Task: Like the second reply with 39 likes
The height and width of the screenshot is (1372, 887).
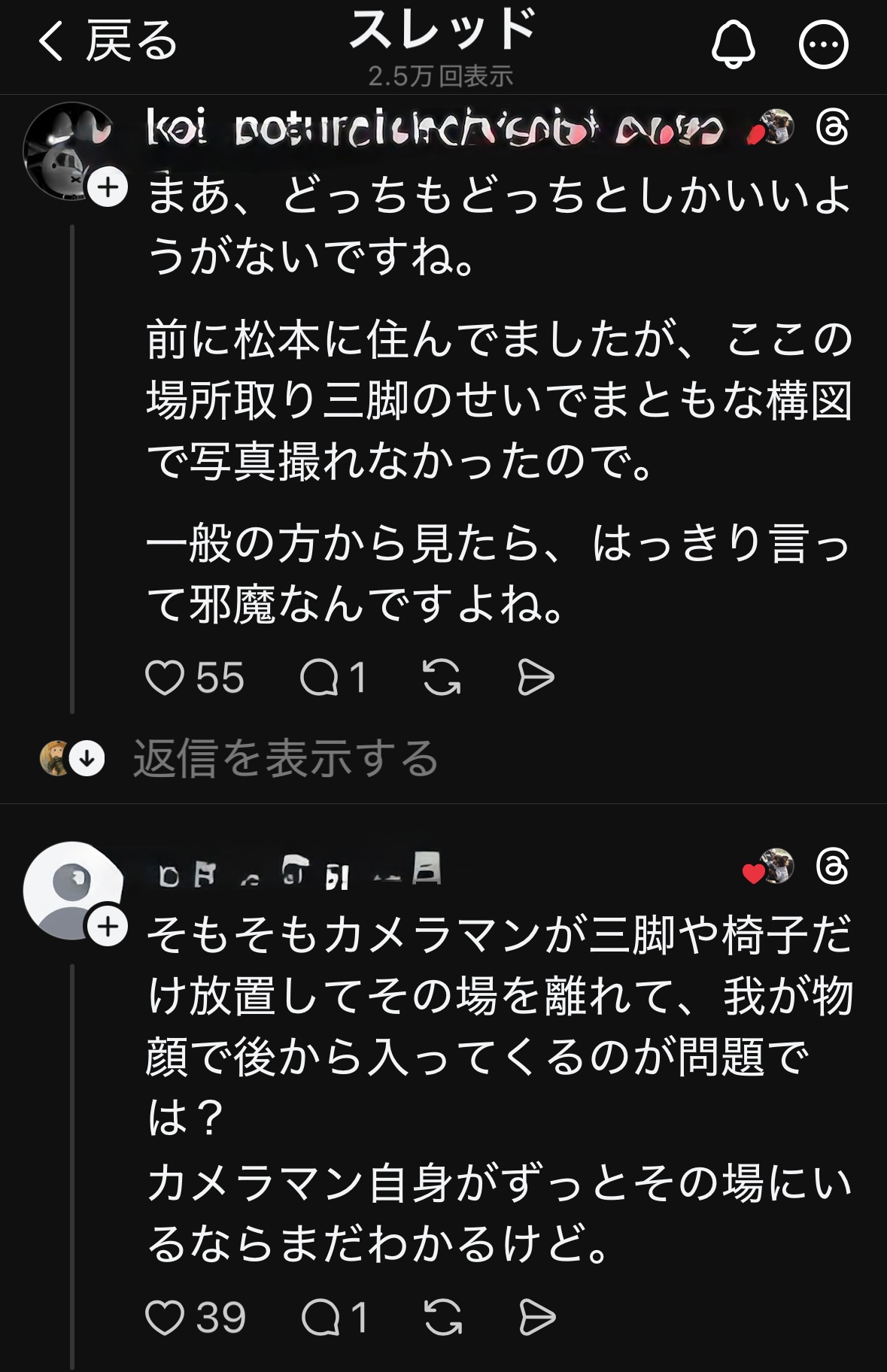Action: [x=165, y=1318]
